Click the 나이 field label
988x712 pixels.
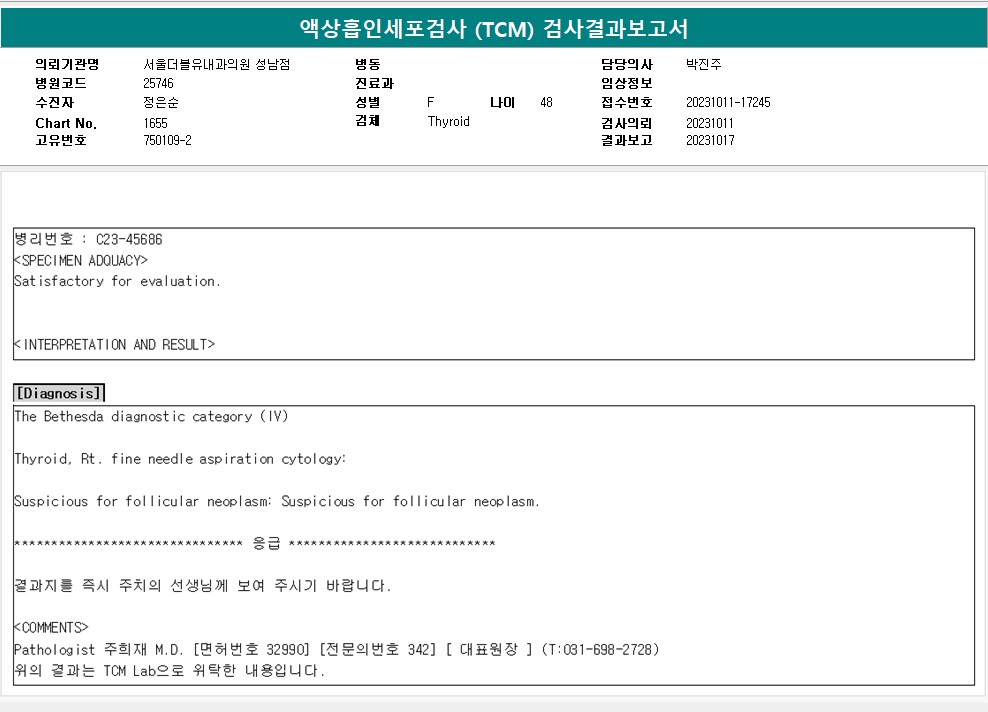point(502,102)
